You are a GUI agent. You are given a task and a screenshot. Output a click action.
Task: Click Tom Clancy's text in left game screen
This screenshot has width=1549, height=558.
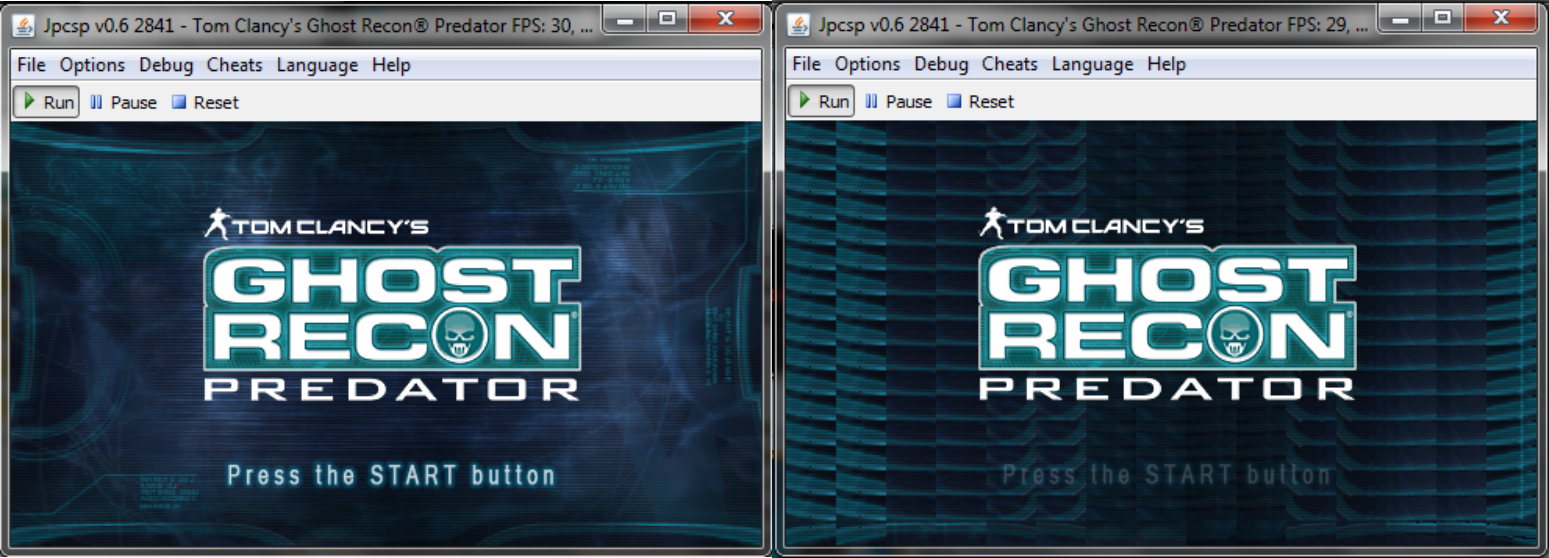(331, 227)
